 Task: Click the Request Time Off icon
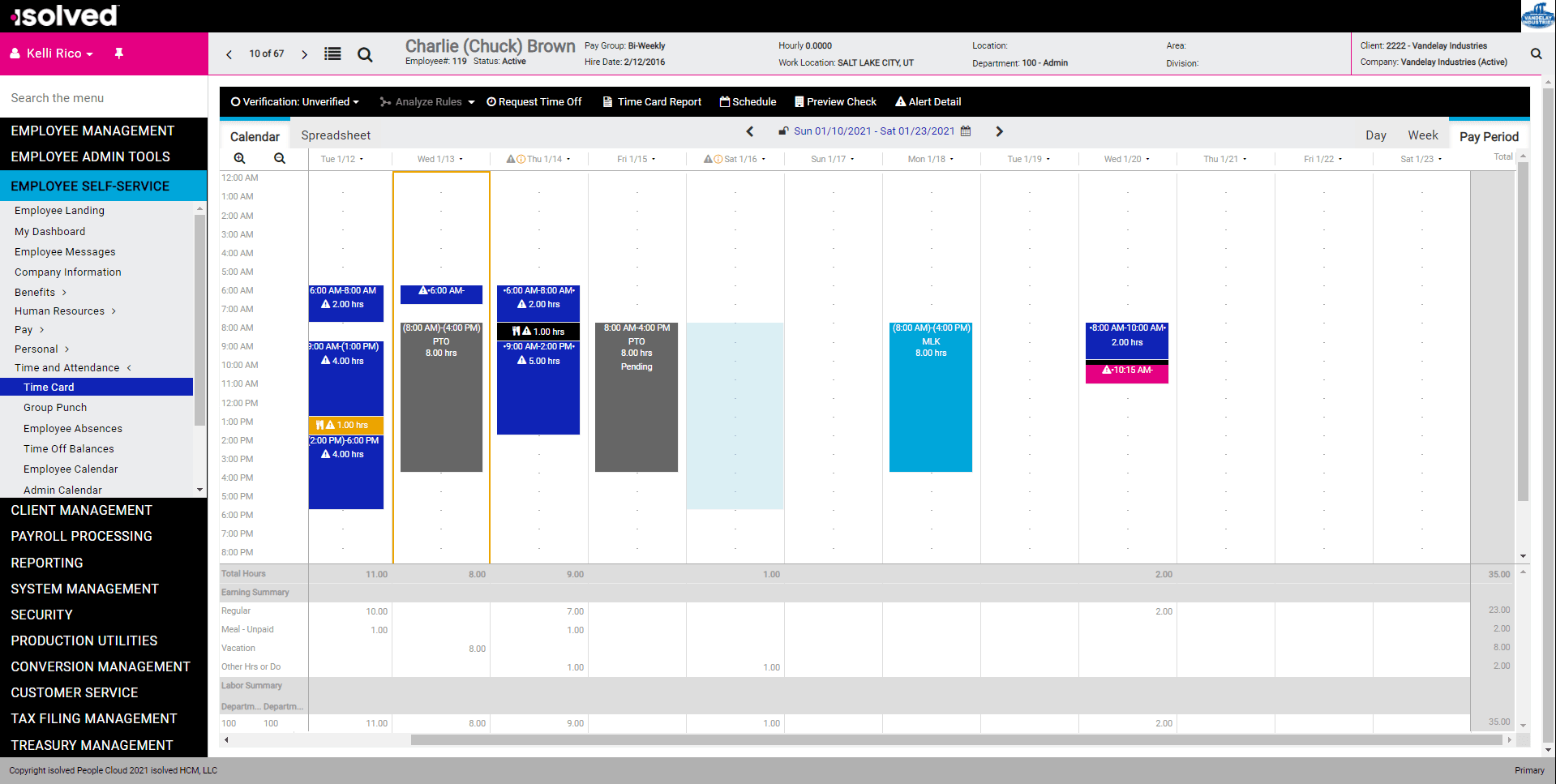point(491,101)
